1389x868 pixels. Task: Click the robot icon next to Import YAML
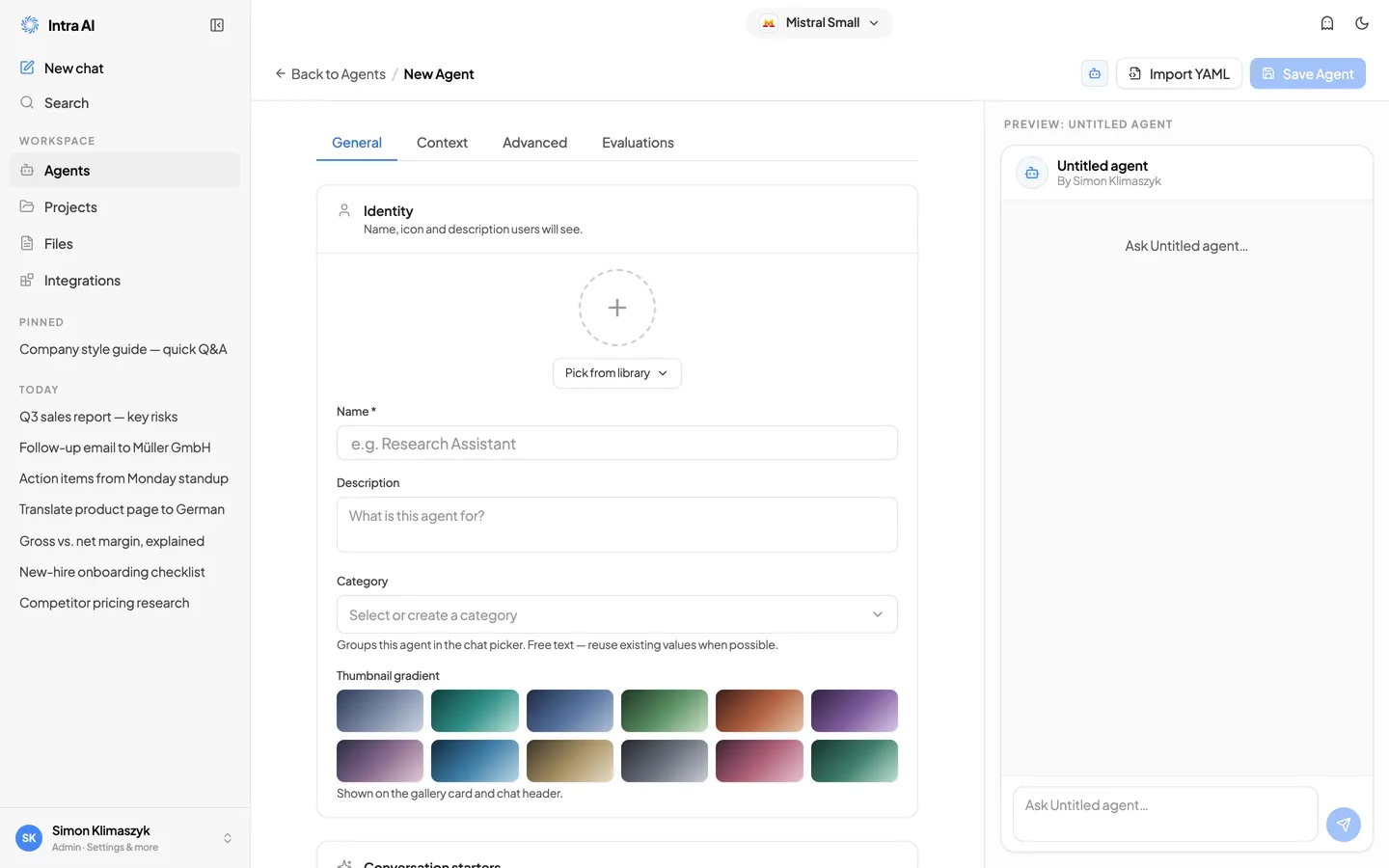[x=1095, y=73]
